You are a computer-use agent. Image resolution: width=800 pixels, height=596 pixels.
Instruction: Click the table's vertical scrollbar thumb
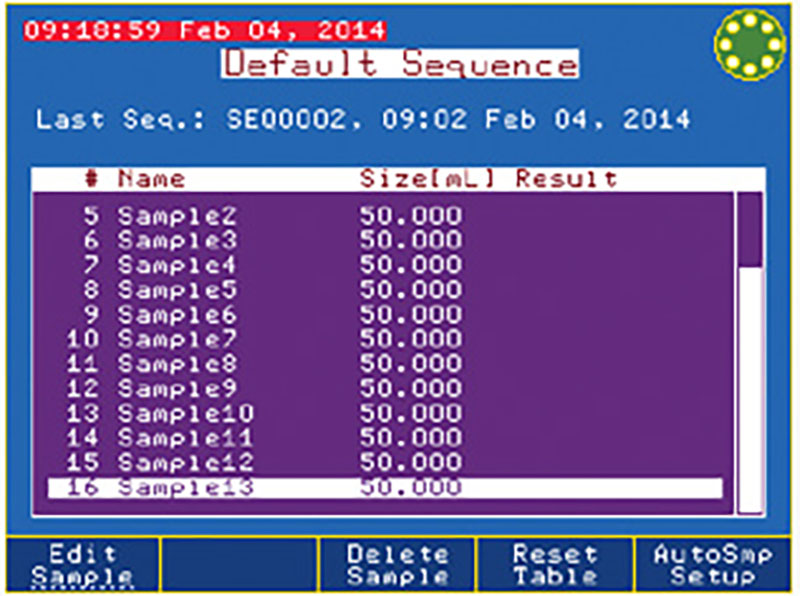click(749, 230)
